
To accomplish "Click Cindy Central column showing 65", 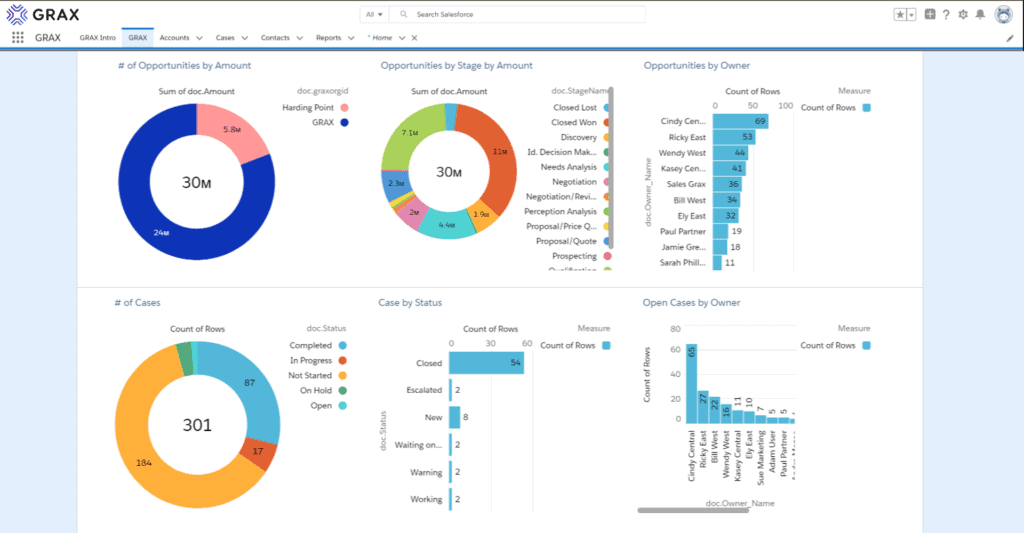I will (x=692, y=383).
